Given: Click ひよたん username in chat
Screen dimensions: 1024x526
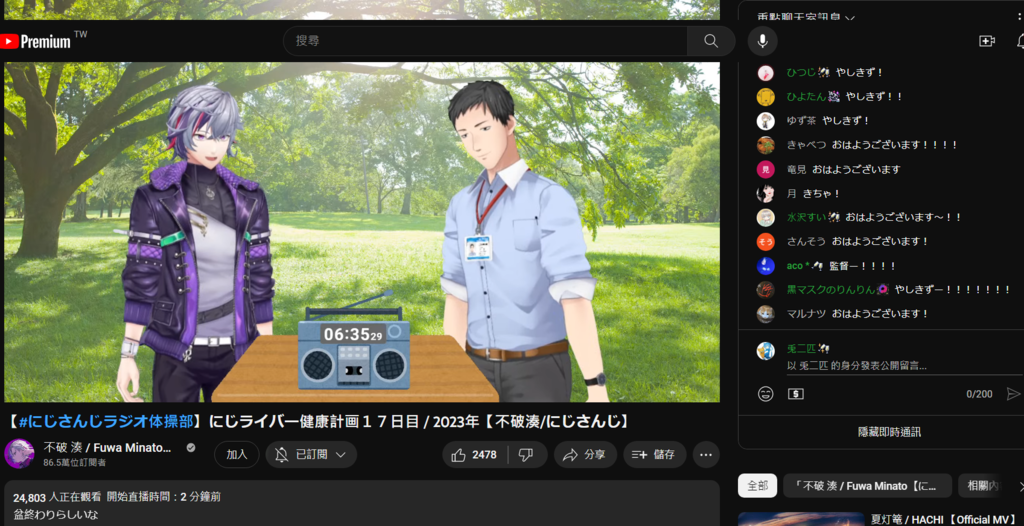Looking at the screenshot, I should coord(807,97).
